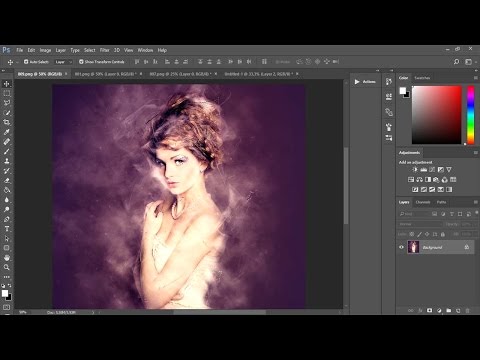Select the Hand tool
Screen dimensions: 480x360
pyautogui.click(x=7, y=258)
